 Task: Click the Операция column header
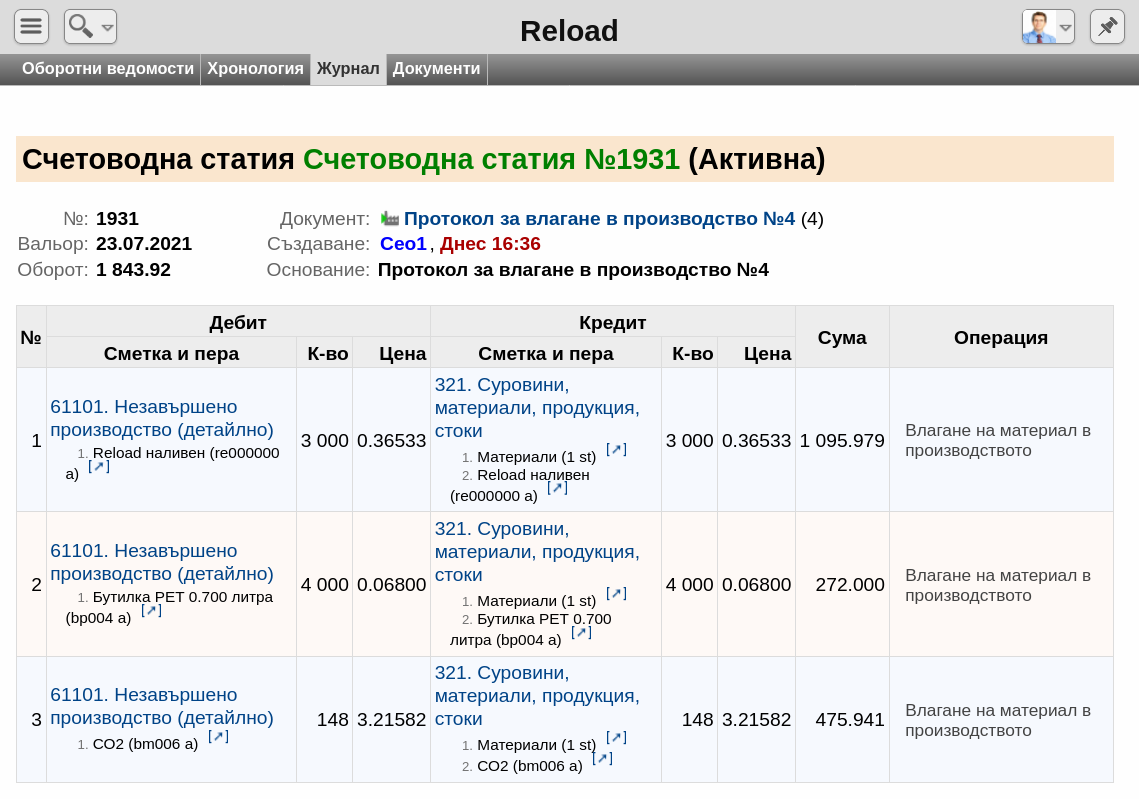tap(1001, 337)
